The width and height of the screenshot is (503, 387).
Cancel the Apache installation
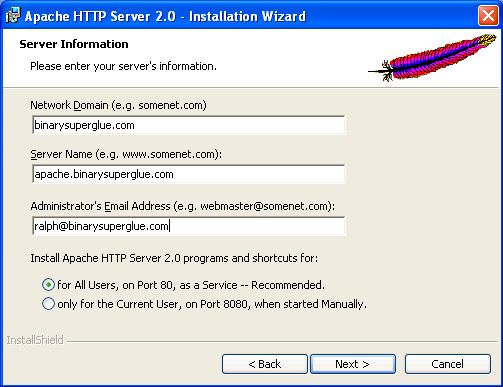[448, 364]
